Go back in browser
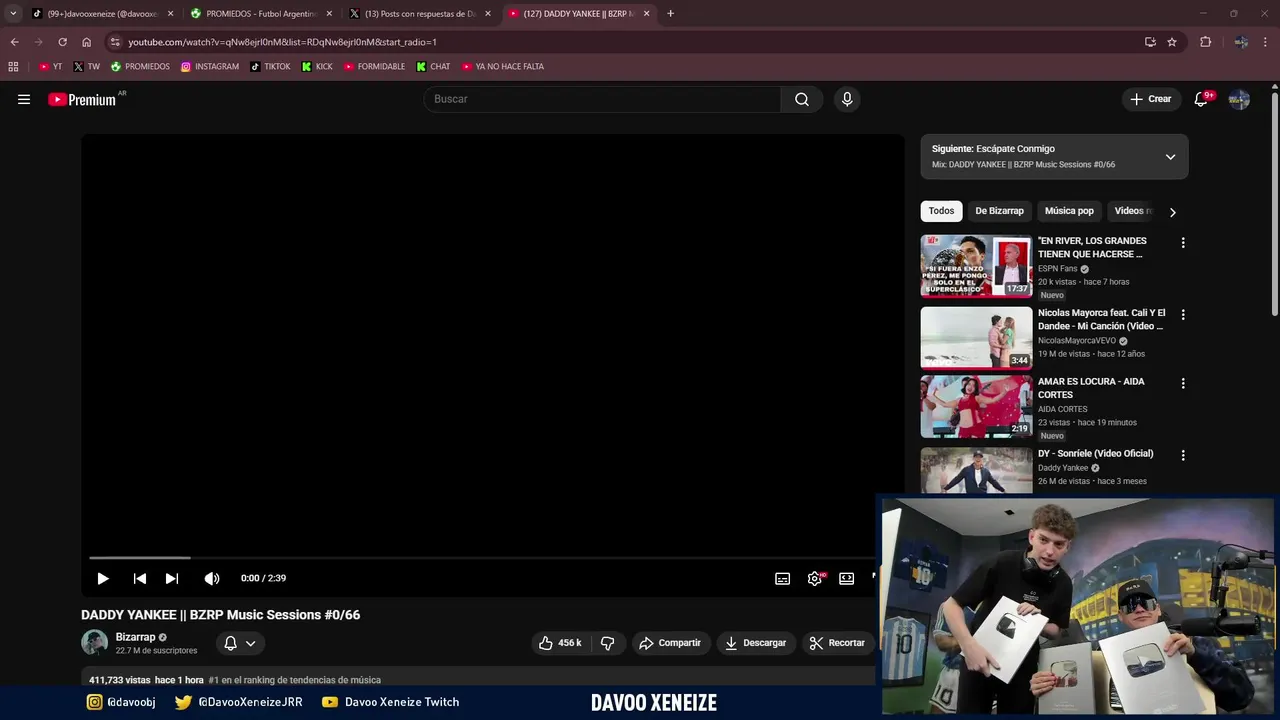The image size is (1280, 720). (x=14, y=42)
